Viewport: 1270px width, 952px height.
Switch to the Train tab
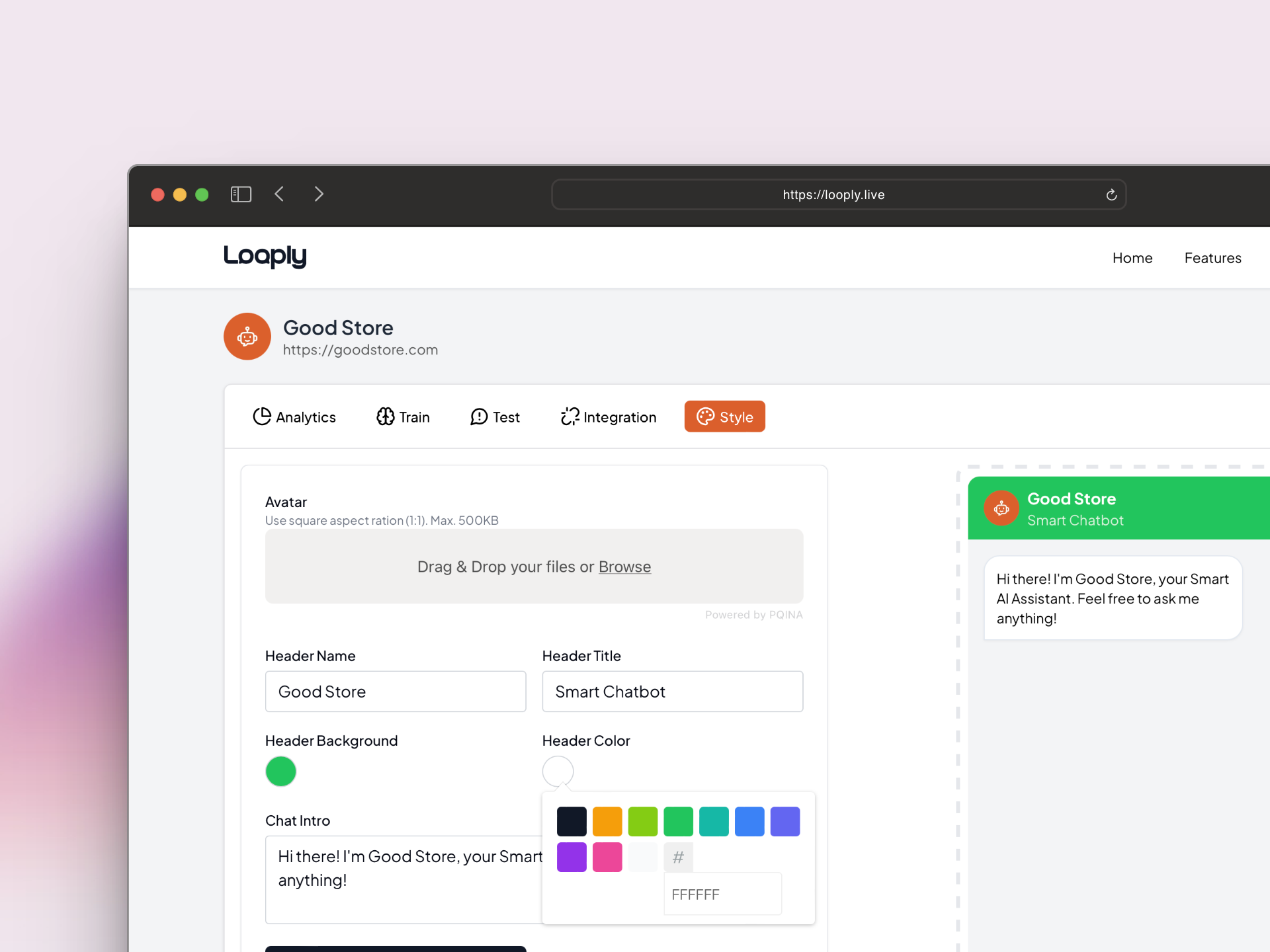403,417
